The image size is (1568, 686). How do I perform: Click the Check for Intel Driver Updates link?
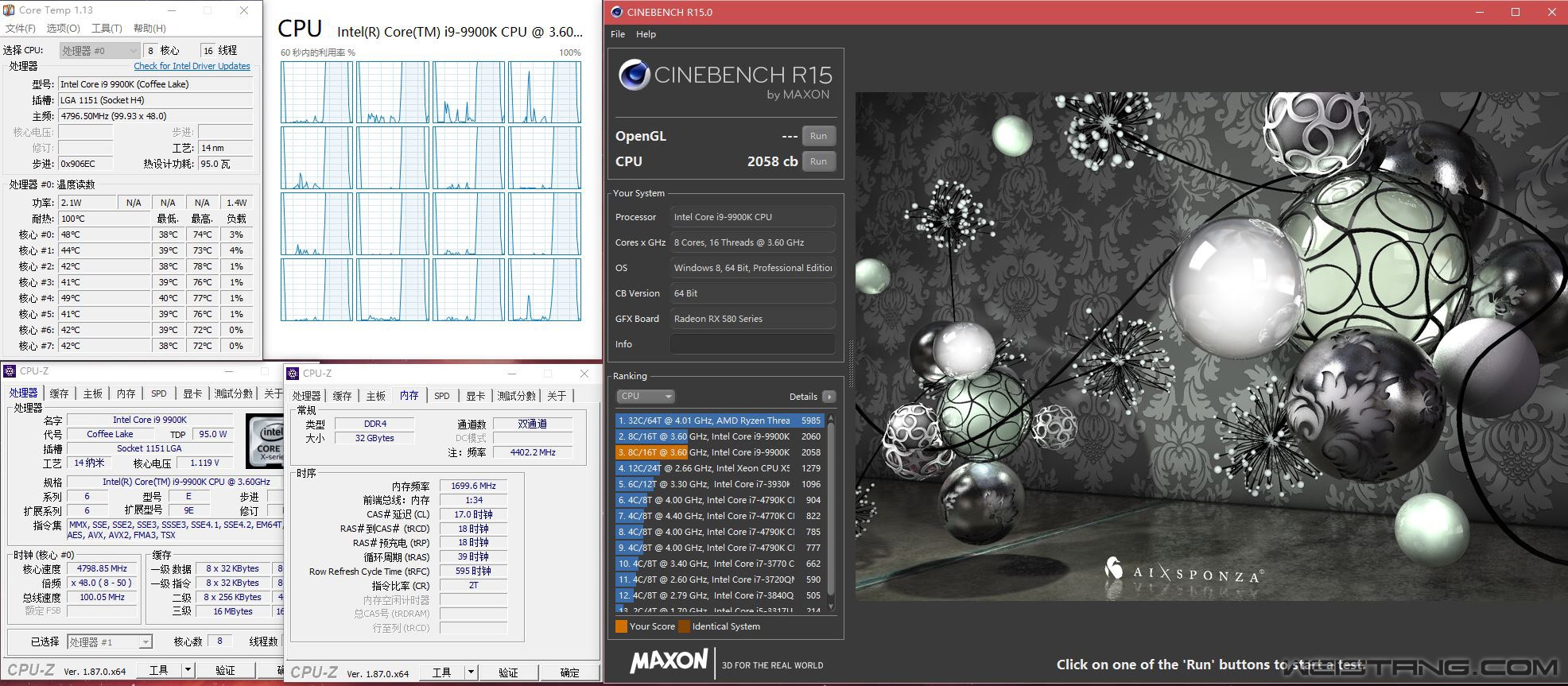tap(192, 67)
